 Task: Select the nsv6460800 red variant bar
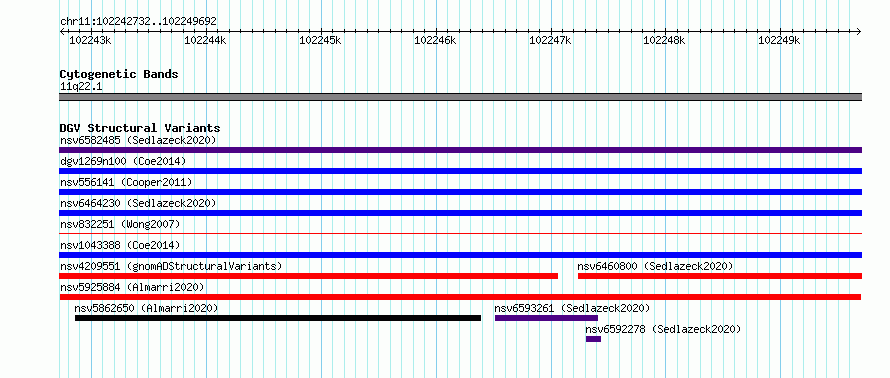pos(720,276)
